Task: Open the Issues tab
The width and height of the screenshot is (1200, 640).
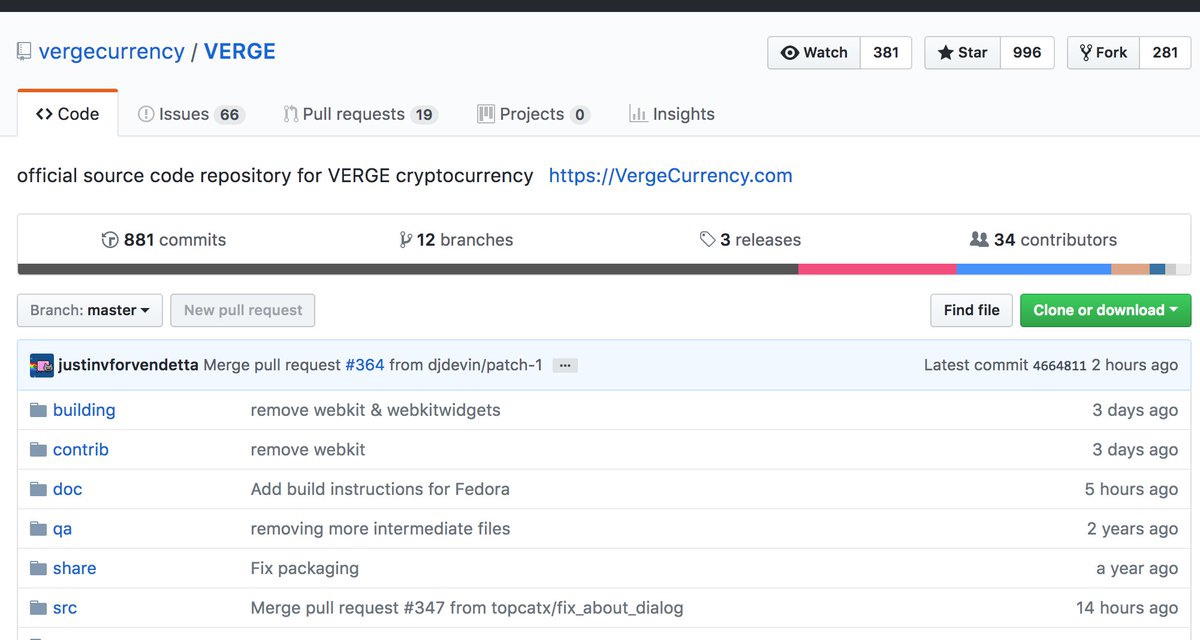Action: [191, 114]
